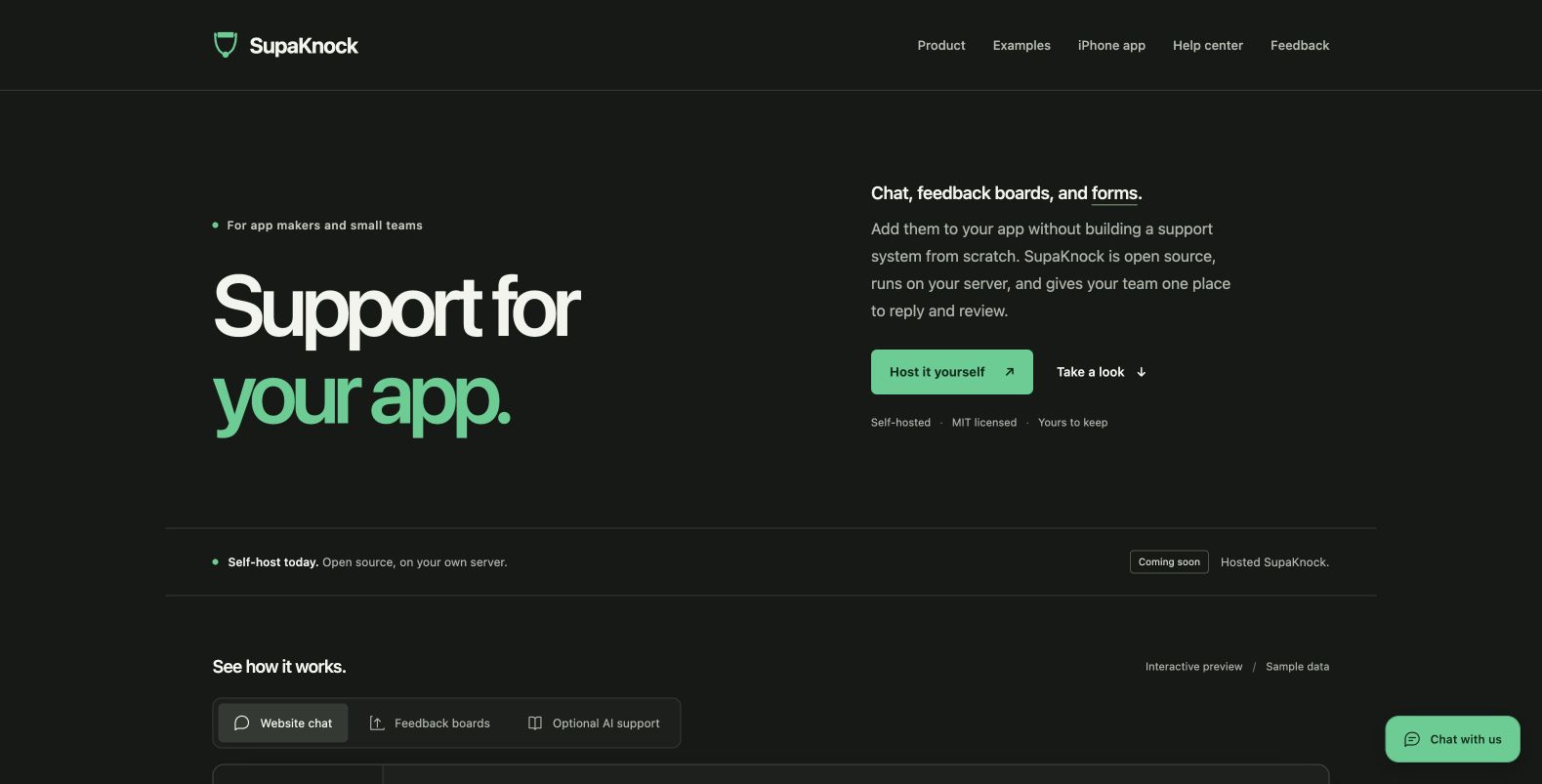
Task: Switch to the Optional AI support tab
Action: 594,723
